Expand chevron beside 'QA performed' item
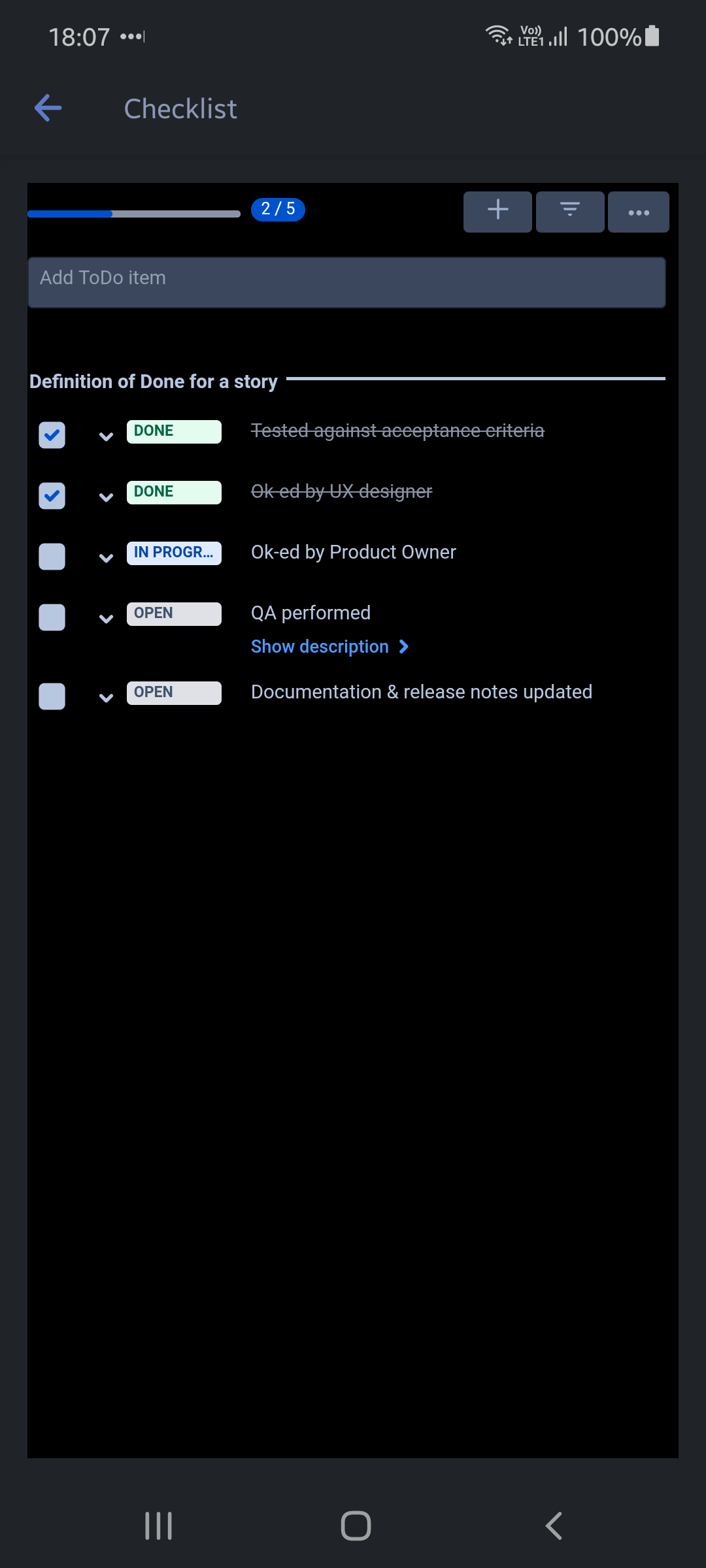The height and width of the screenshot is (1568, 706). click(x=106, y=619)
